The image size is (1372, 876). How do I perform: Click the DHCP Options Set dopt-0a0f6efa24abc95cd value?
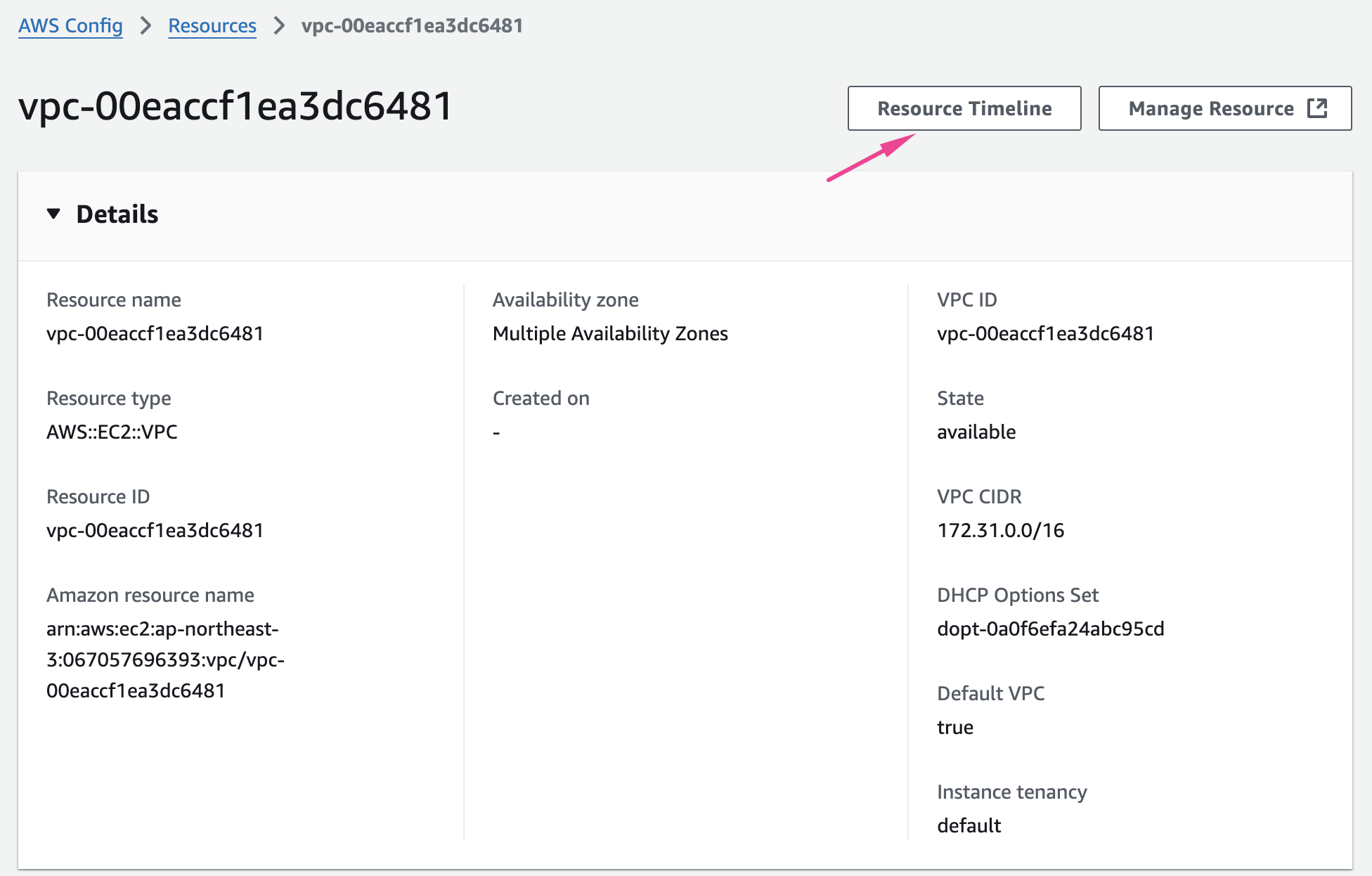pos(1050,629)
